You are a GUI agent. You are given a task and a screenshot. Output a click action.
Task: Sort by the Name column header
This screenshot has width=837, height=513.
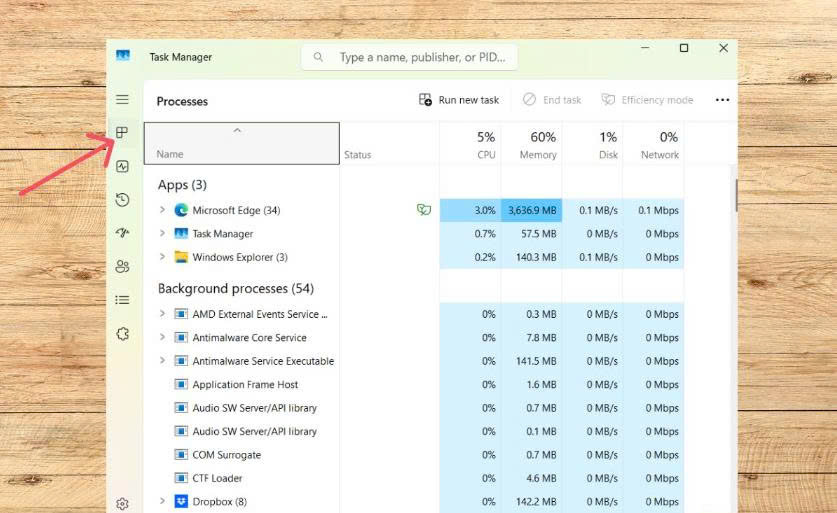point(242,143)
